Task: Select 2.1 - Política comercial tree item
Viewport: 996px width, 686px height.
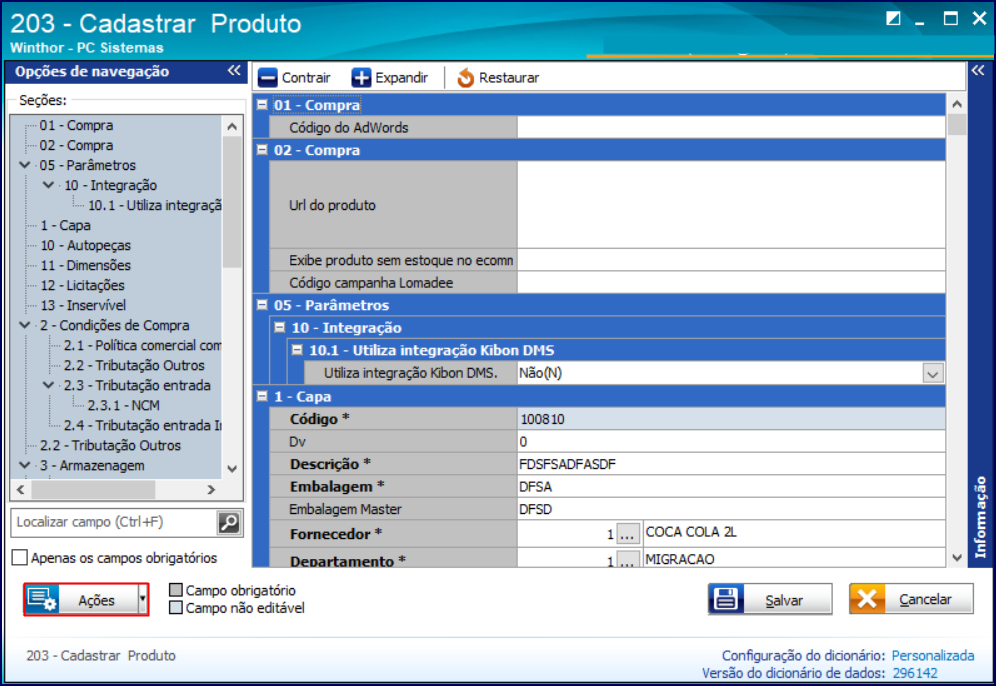Action: (x=142, y=346)
